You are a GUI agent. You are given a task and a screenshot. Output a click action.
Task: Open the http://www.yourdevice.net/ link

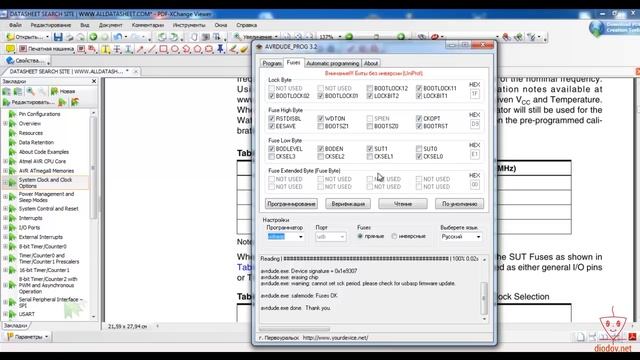click(336, 338)
